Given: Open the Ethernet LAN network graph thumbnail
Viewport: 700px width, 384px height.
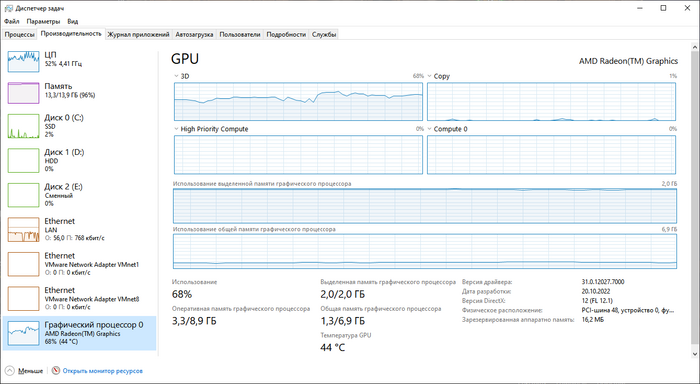Looking at the screenshot, I should 23,230.
